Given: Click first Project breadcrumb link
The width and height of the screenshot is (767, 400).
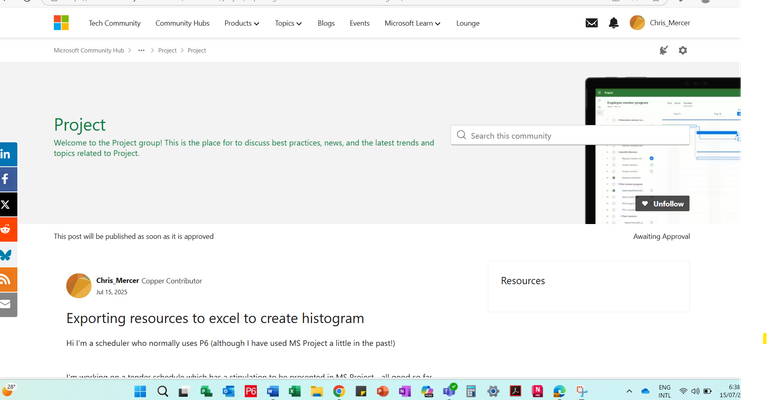Looking at the screenshot, I should pyautogui.click(x=167, y=50).
